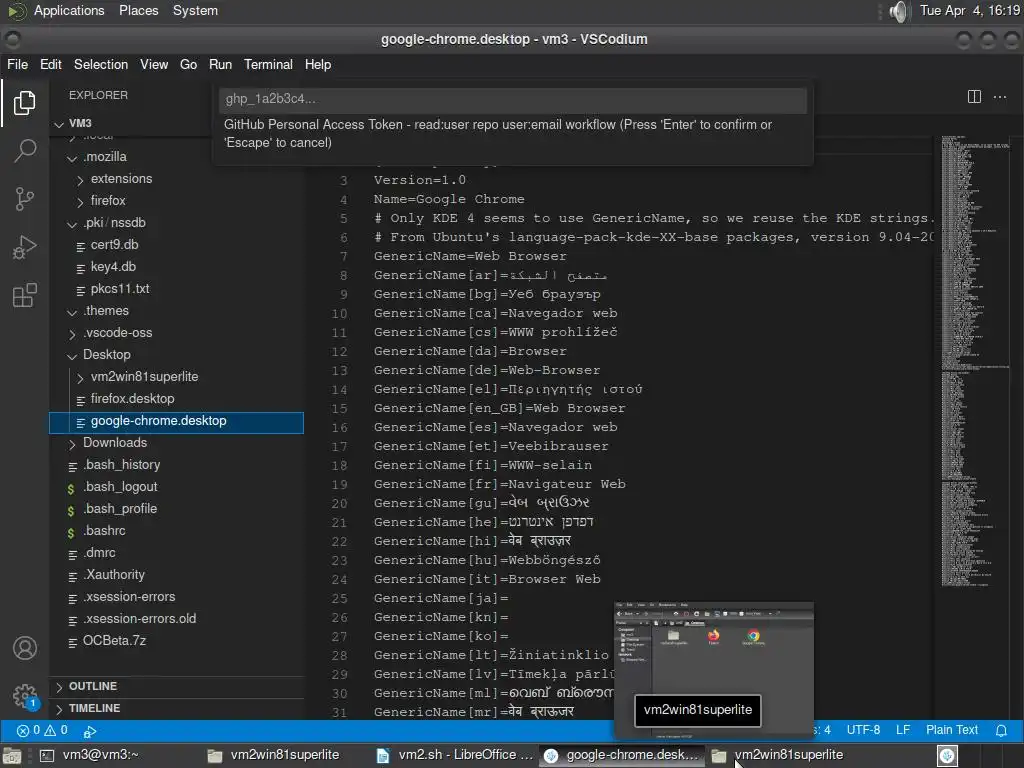Viewport: 1024px width, 768px height.
Task: Select google-chrome.desktop file in explorer
Action: pos(176,423)
